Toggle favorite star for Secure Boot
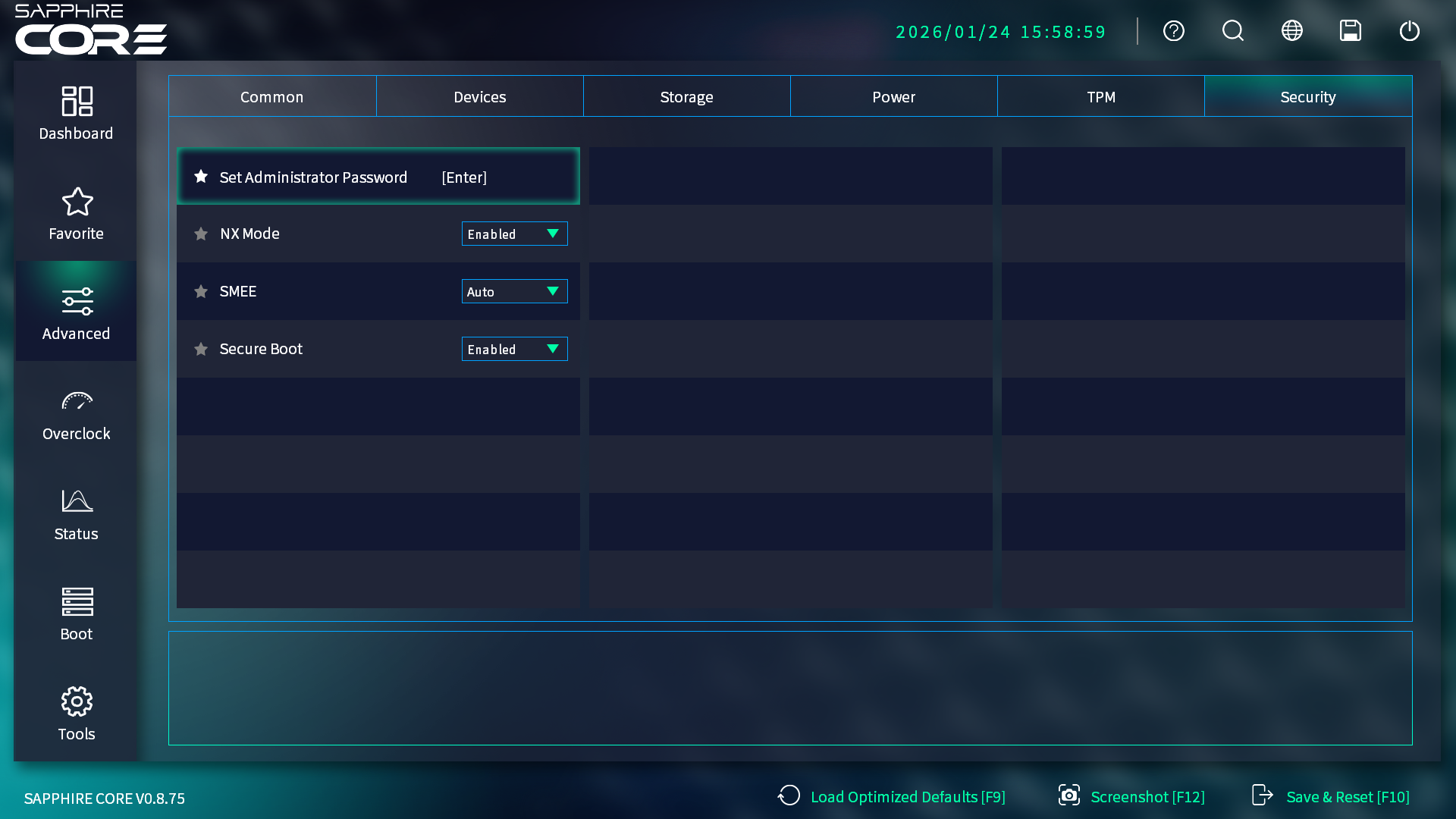 pos(201,349)
